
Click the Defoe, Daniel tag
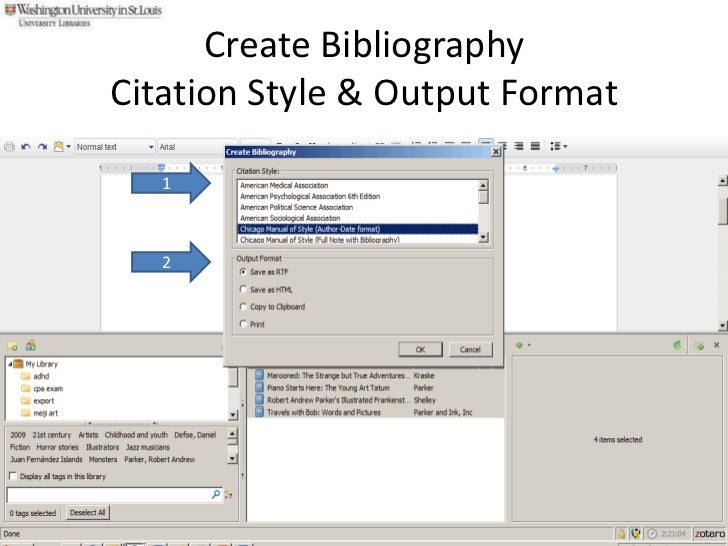pyautogui.click(x=195, y=435)
